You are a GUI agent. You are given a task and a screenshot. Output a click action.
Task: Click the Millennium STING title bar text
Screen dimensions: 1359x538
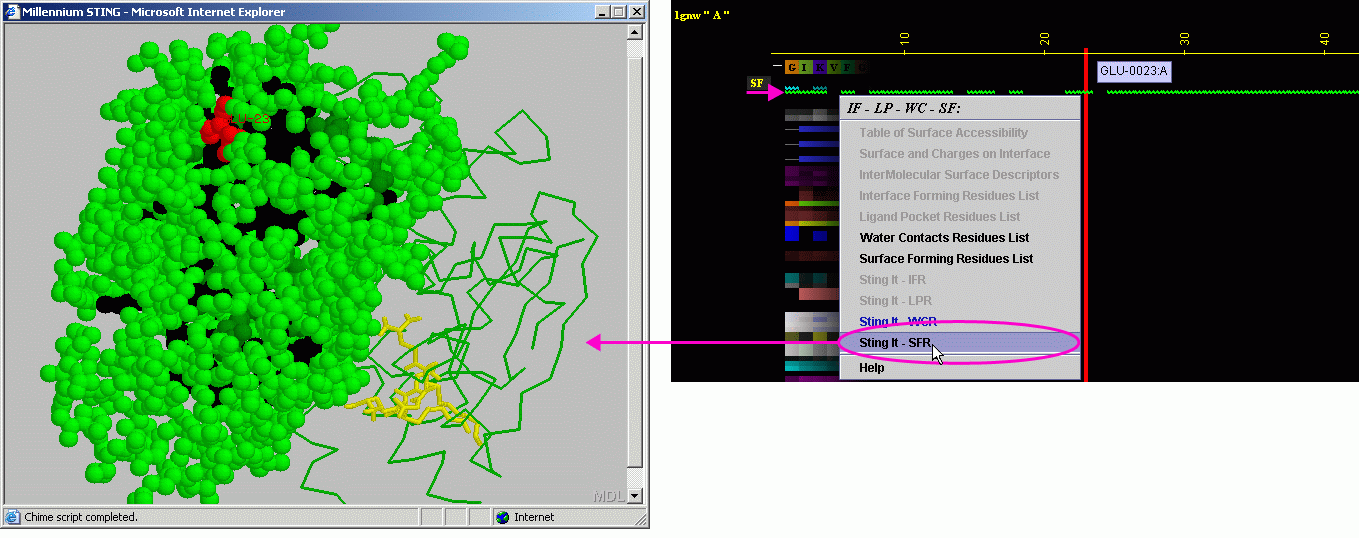click(x=154, y=12)
